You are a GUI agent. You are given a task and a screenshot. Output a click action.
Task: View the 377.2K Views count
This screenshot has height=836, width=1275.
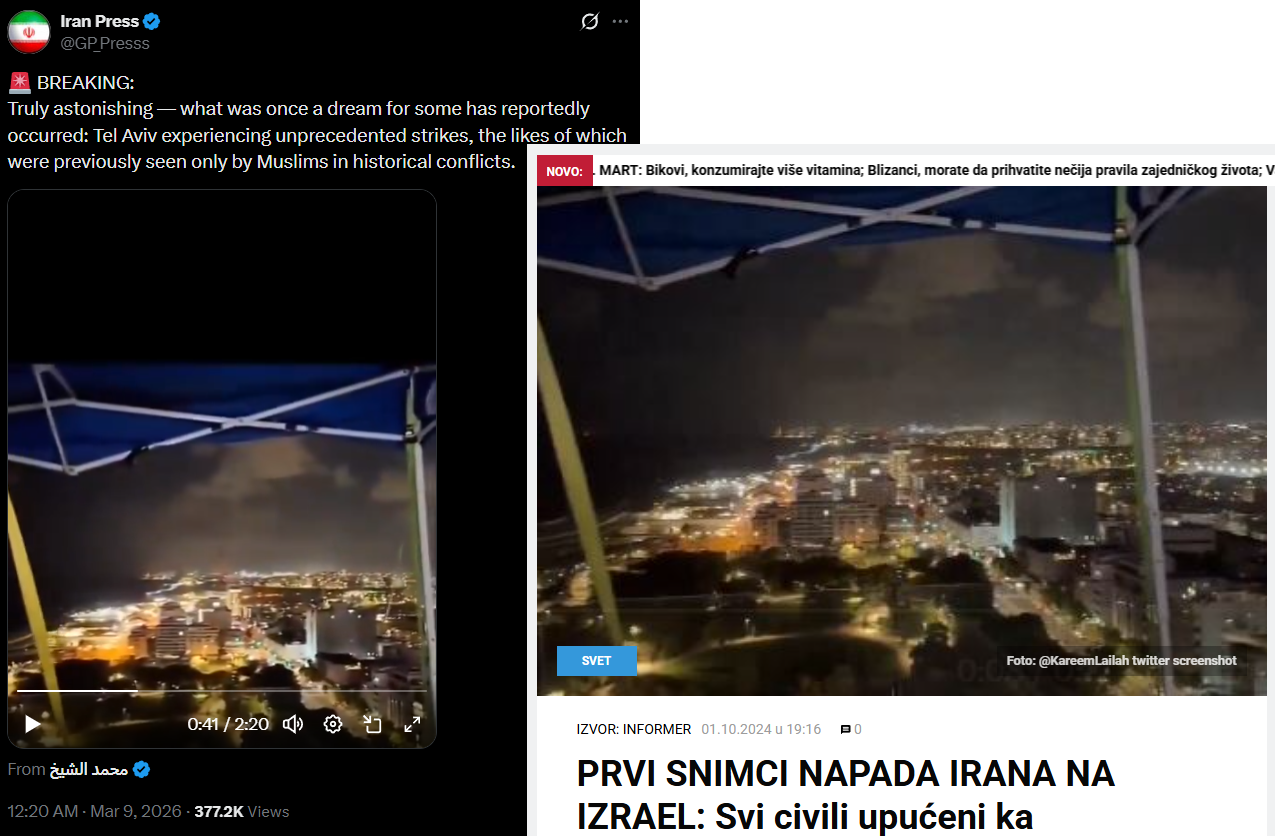(x=241, y=811)
